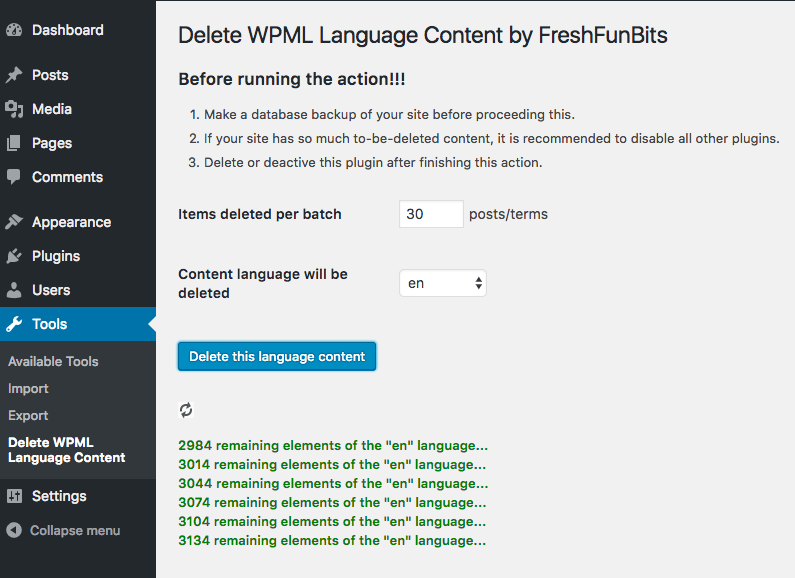
Task: Select Delete WPML Language Content submenu
Action: tap(66, 450)
